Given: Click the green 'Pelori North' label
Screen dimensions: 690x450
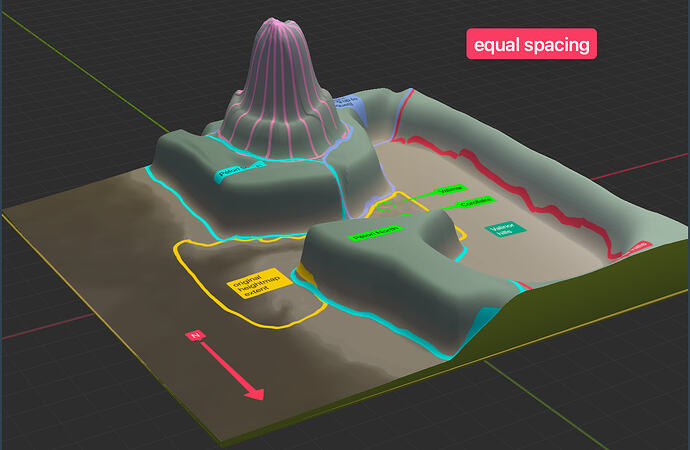Looking at the screenshot, I should point(375,232).
